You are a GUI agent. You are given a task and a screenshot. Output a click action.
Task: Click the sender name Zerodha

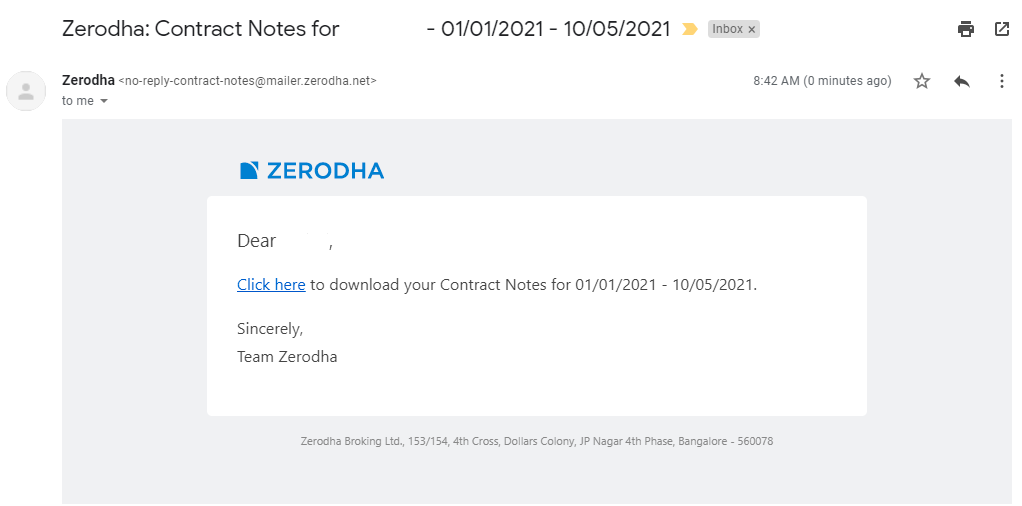pos(88,81)
